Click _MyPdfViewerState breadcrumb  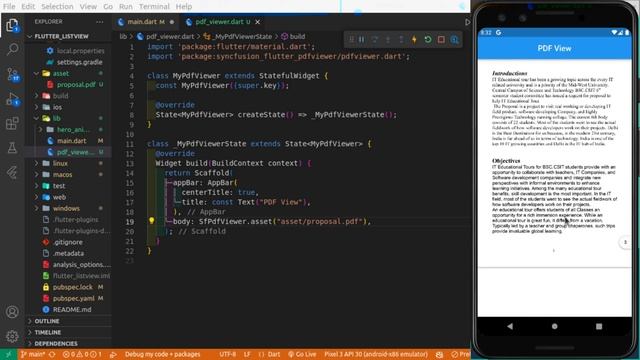243,36
